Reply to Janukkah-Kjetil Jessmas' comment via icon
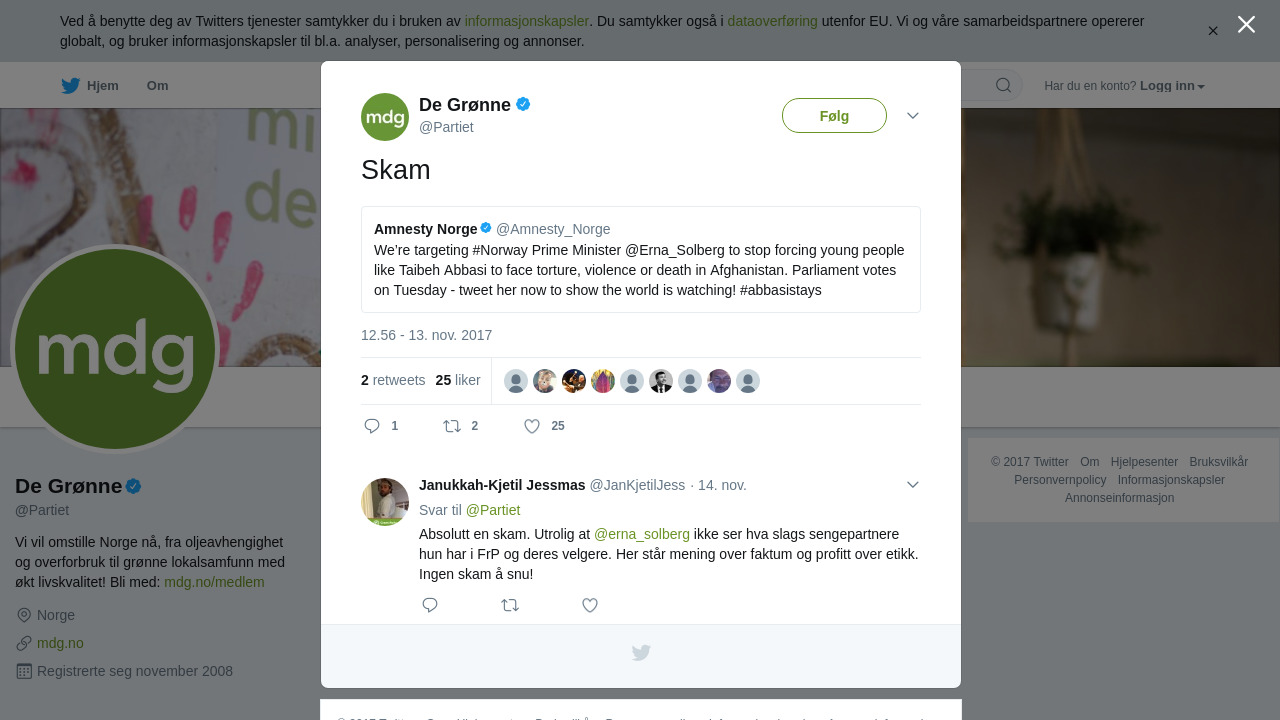The width and height of the screenshot is (1280, 720). [430, 605]
